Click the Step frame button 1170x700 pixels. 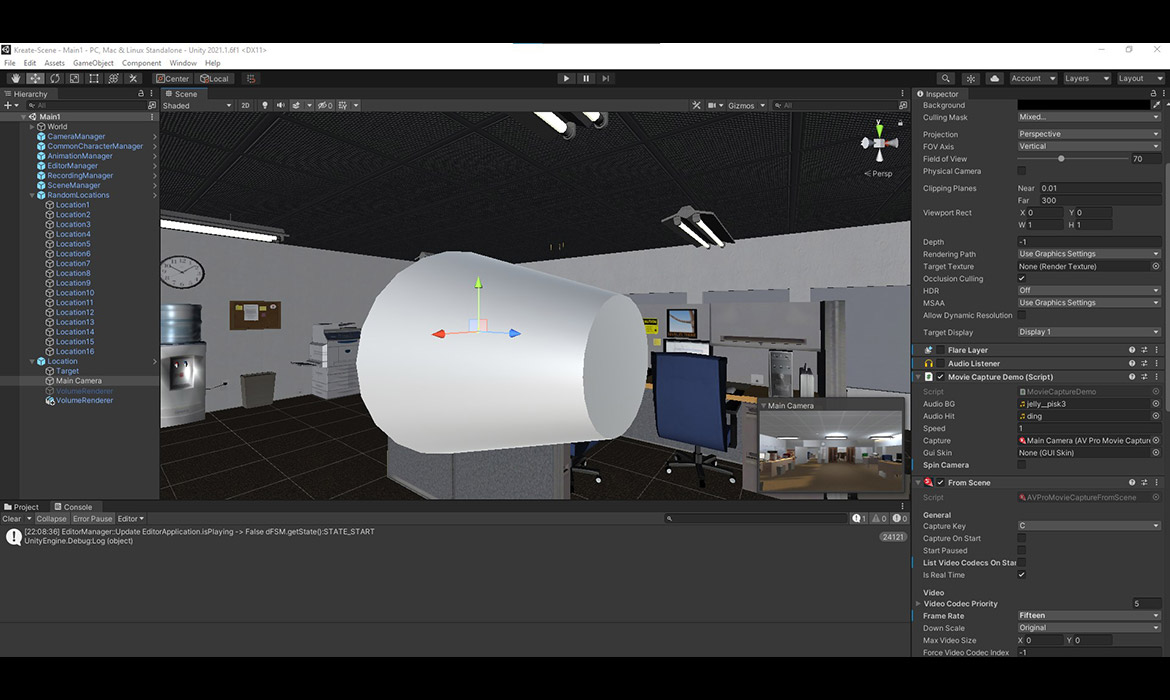[605, 78]
